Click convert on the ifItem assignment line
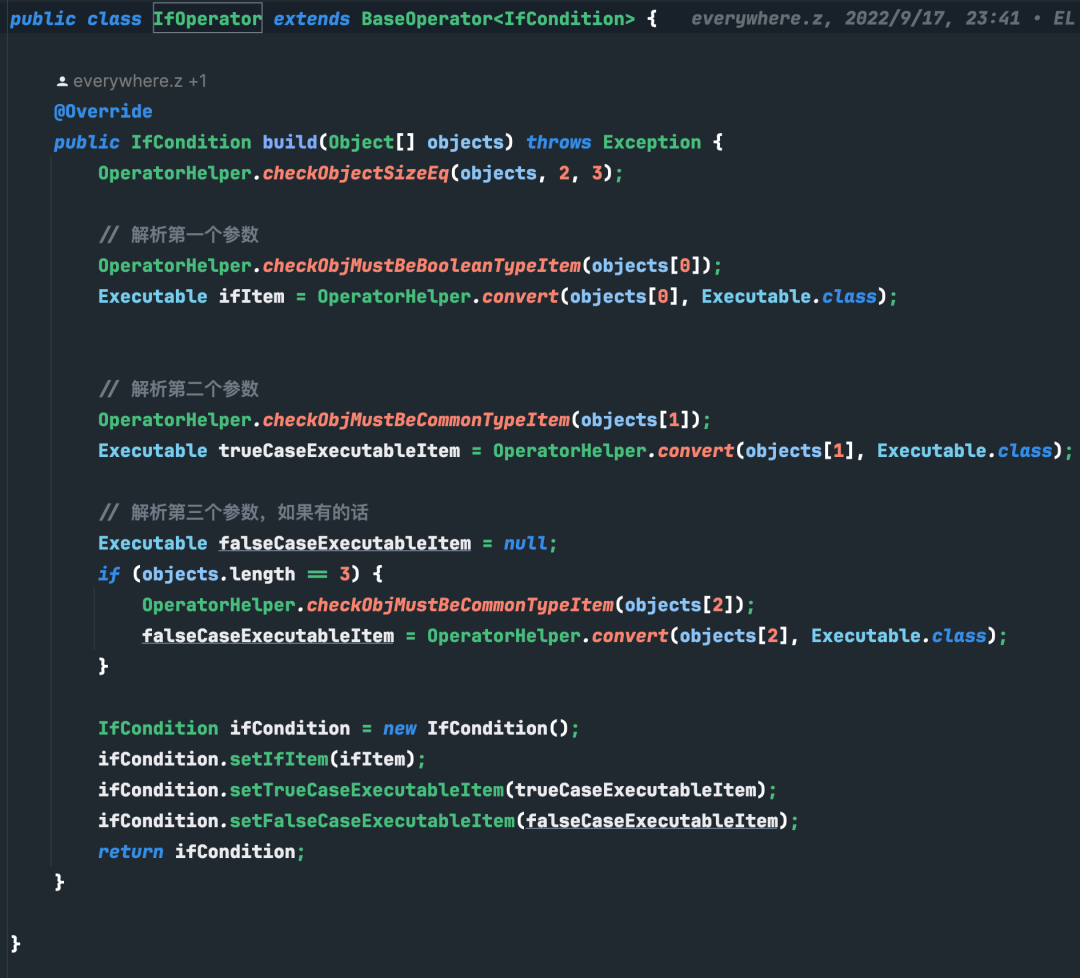Screen dimensions: 1080x978 pos(520,297)
